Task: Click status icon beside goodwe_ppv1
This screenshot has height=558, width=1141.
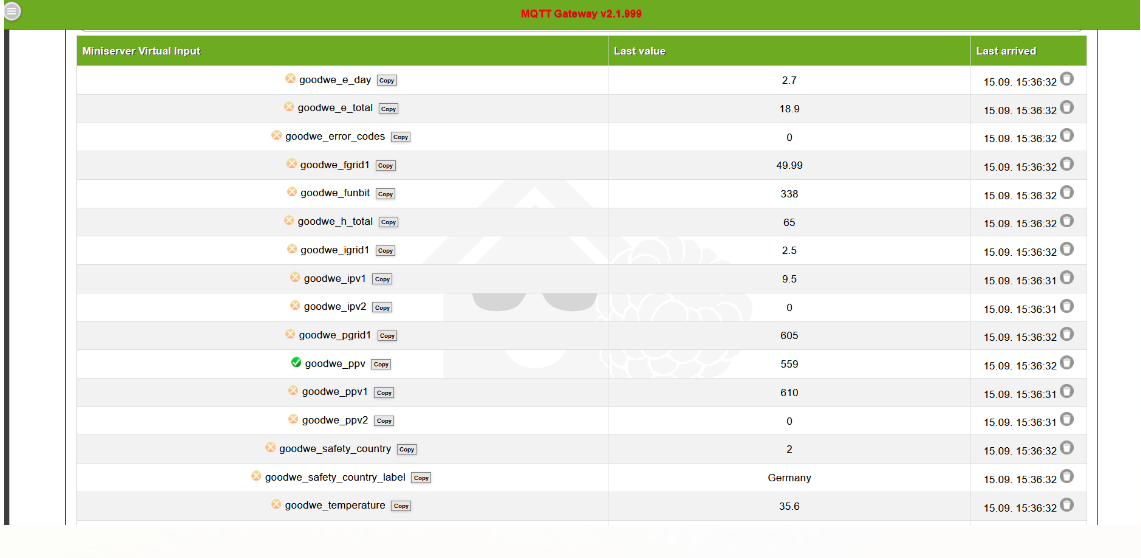Action: tap(293, 391)
